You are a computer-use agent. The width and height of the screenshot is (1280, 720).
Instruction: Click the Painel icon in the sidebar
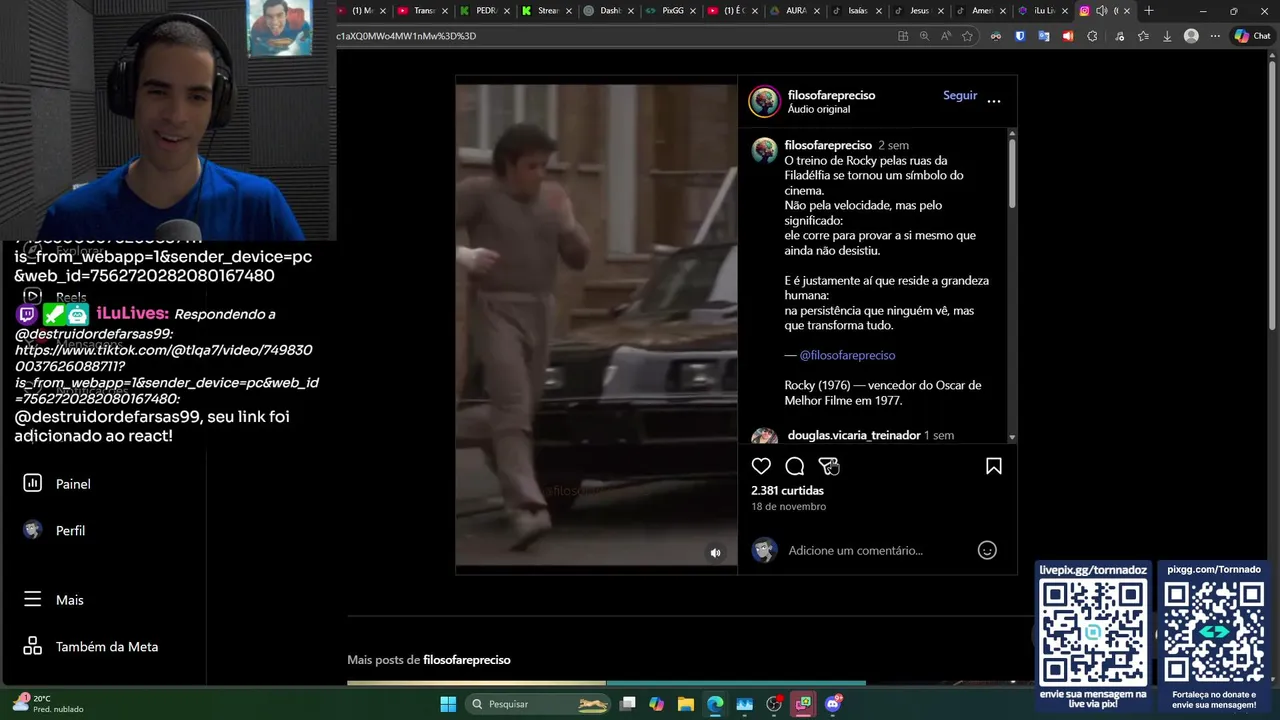(x=33, y=483)
